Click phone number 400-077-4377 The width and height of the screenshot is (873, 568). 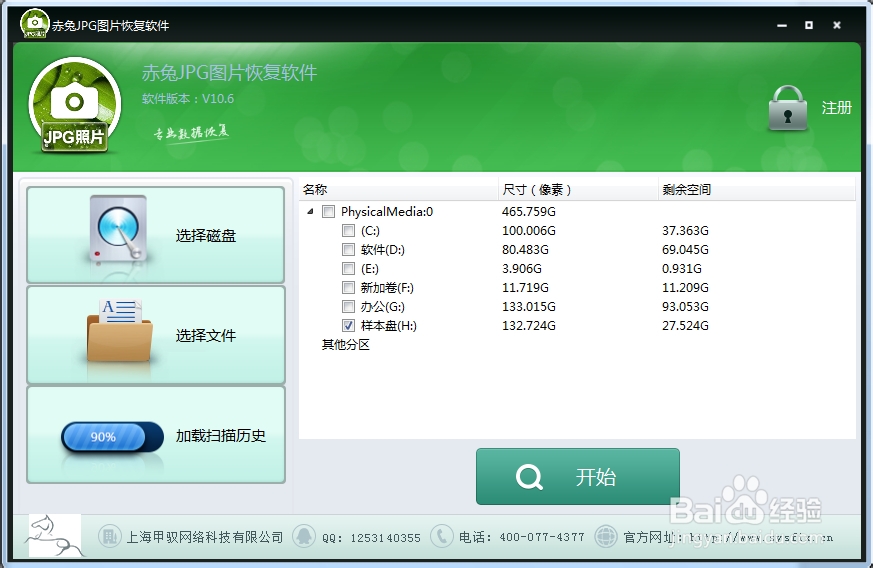point(542,537)
